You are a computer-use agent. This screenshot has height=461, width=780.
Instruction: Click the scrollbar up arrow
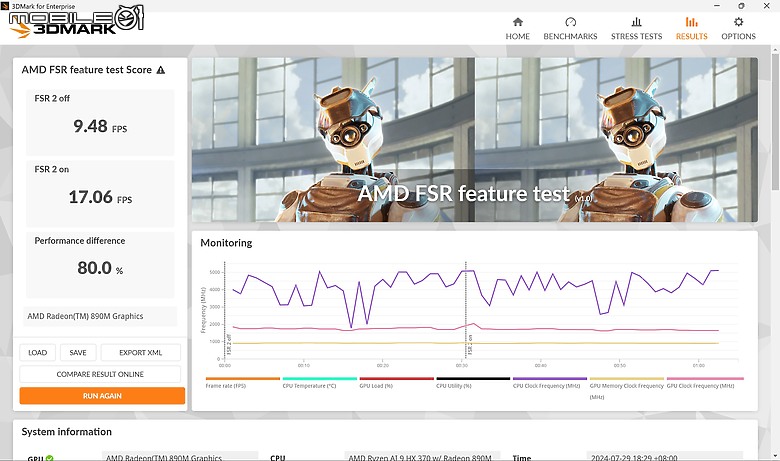tap(775, 50)
